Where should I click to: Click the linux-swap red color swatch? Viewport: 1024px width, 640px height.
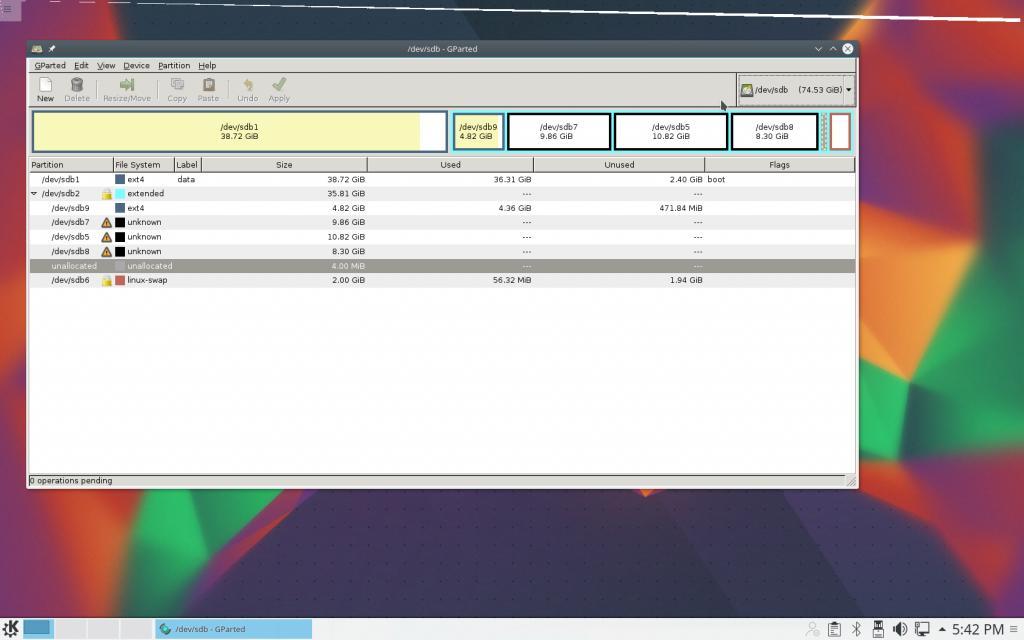pos(120,281)
